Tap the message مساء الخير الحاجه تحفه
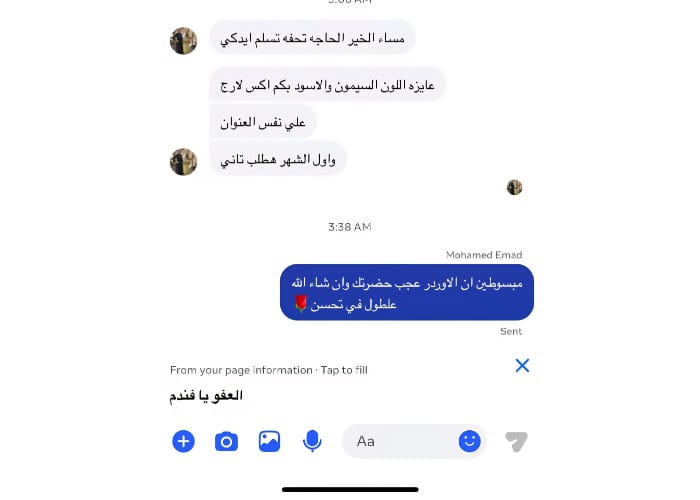 pos(312,38)
